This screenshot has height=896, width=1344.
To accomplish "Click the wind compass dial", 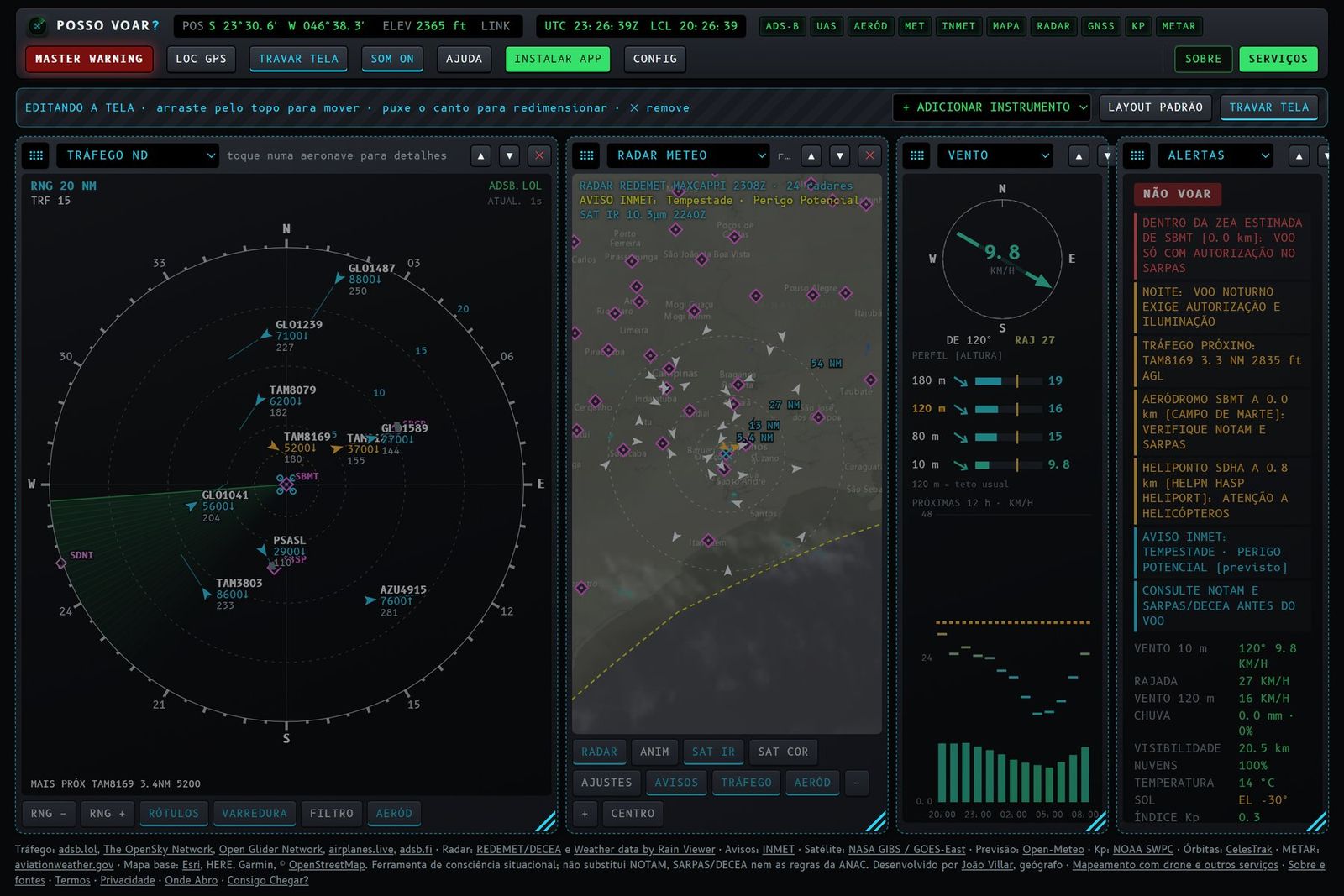I will [x=1001, y=259].
